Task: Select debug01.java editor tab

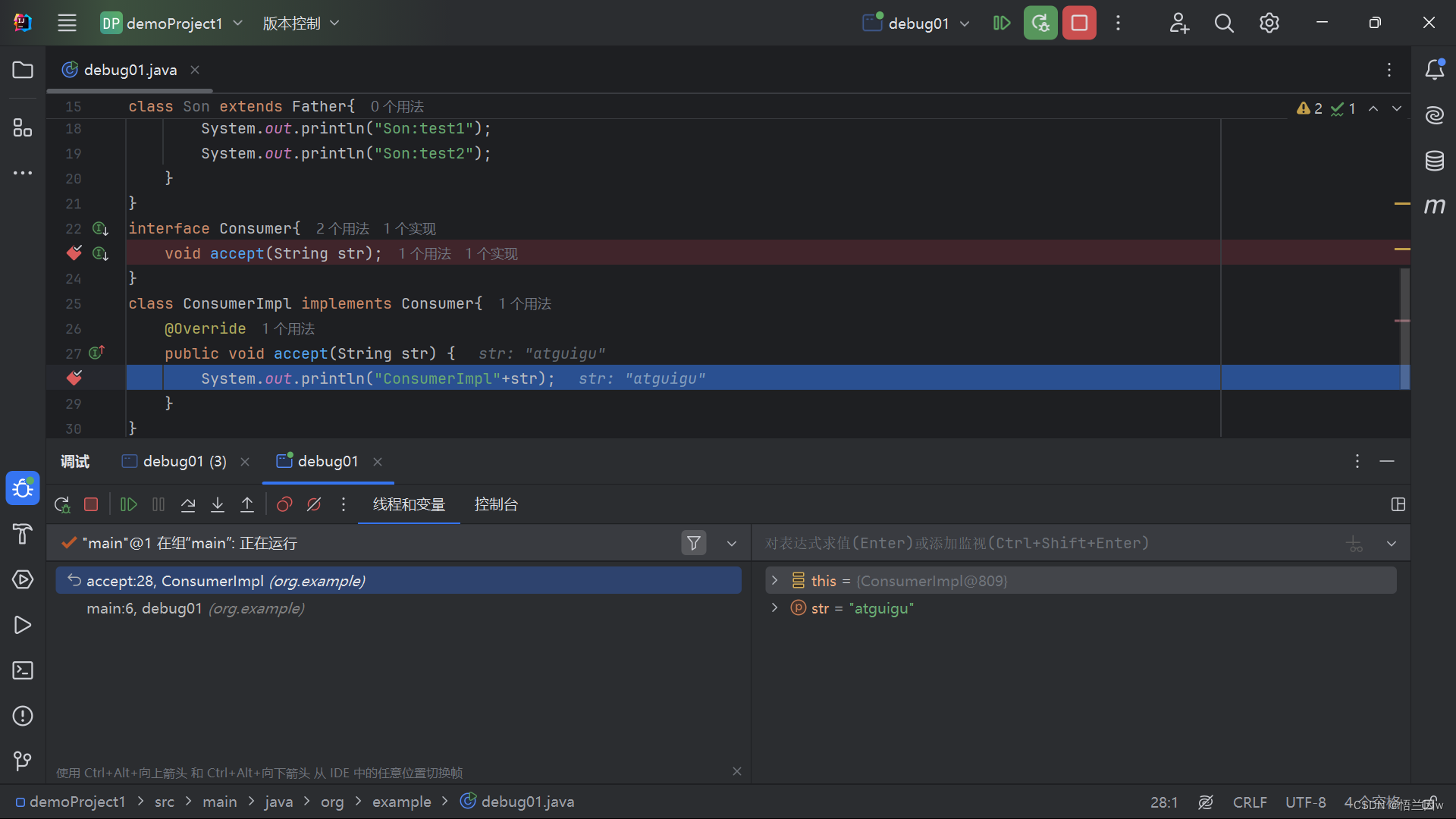Action: 130,70
